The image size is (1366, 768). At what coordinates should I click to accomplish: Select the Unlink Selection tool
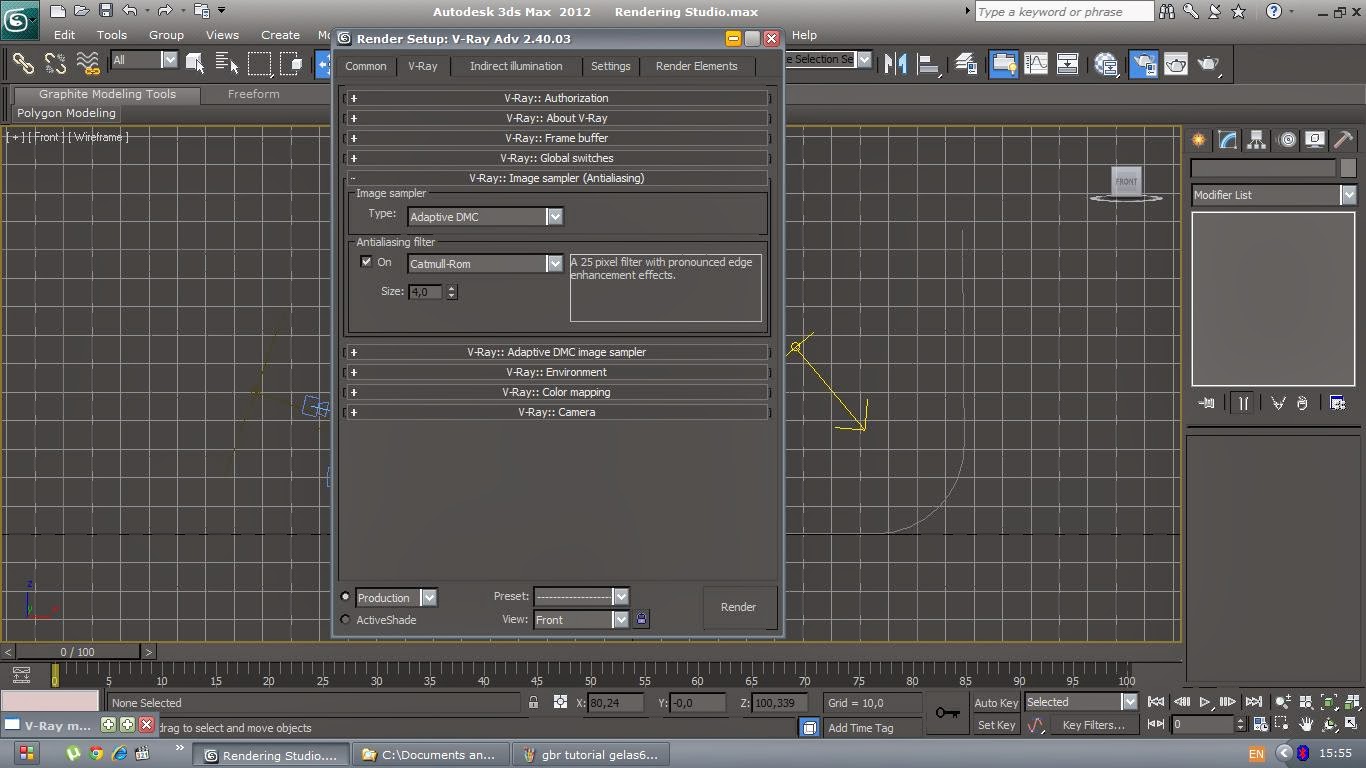click(x=55, y=64)
